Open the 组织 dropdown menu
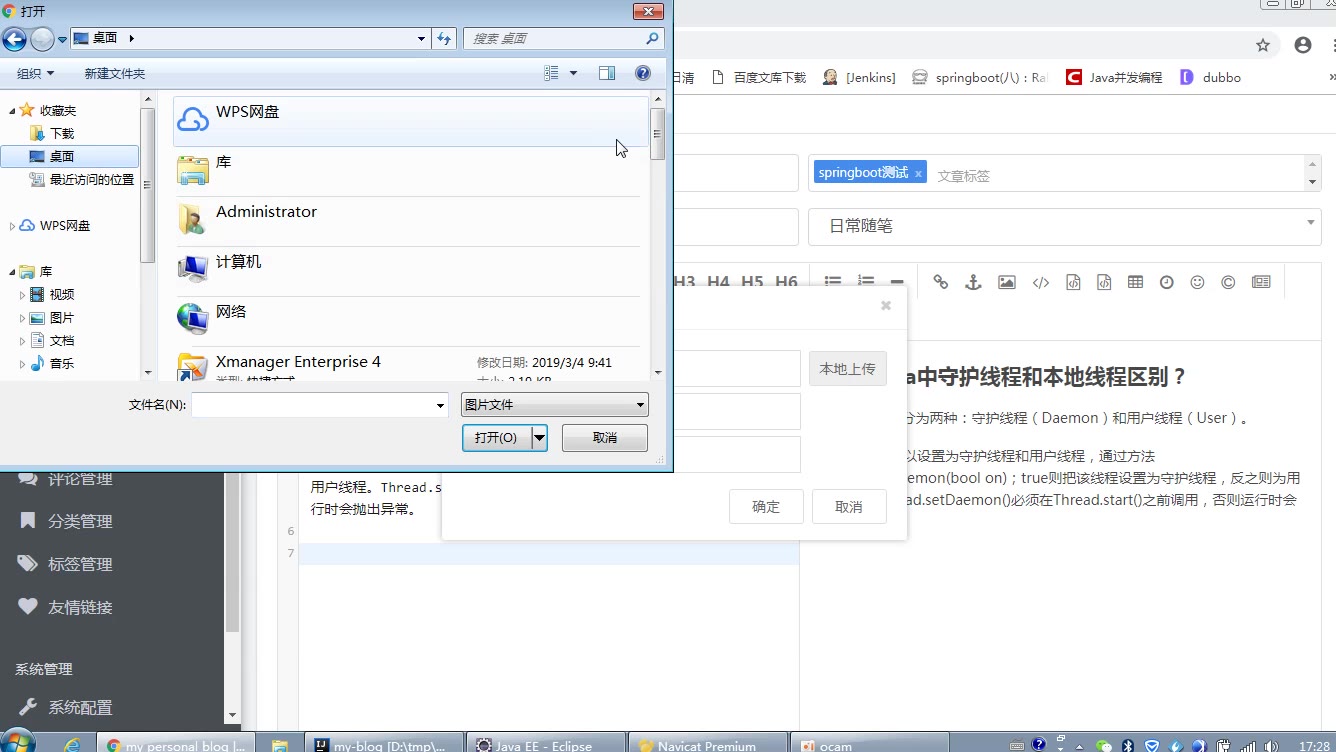Viewport: 1336px width, 752px height. tap(36, 73)
